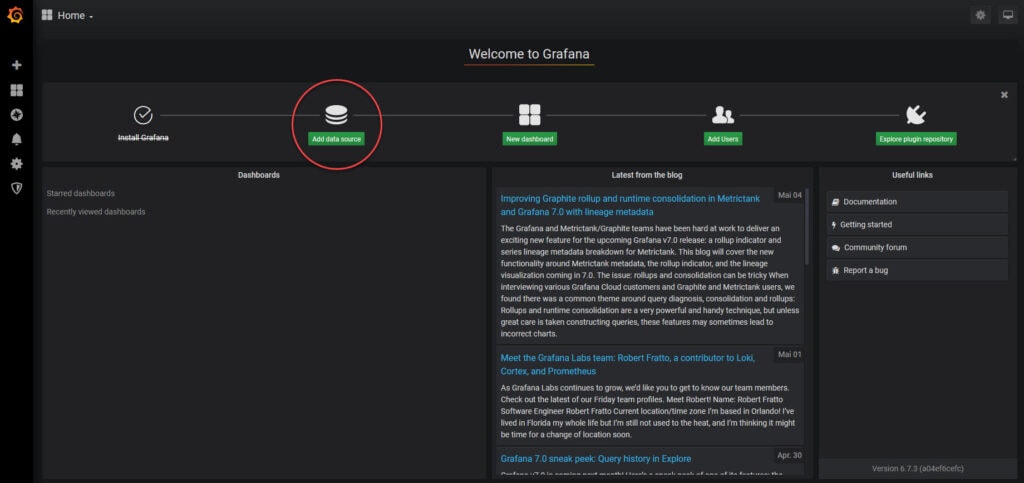Click the plugin plug icon
The image size is (1024, 483).
point(916,116)
